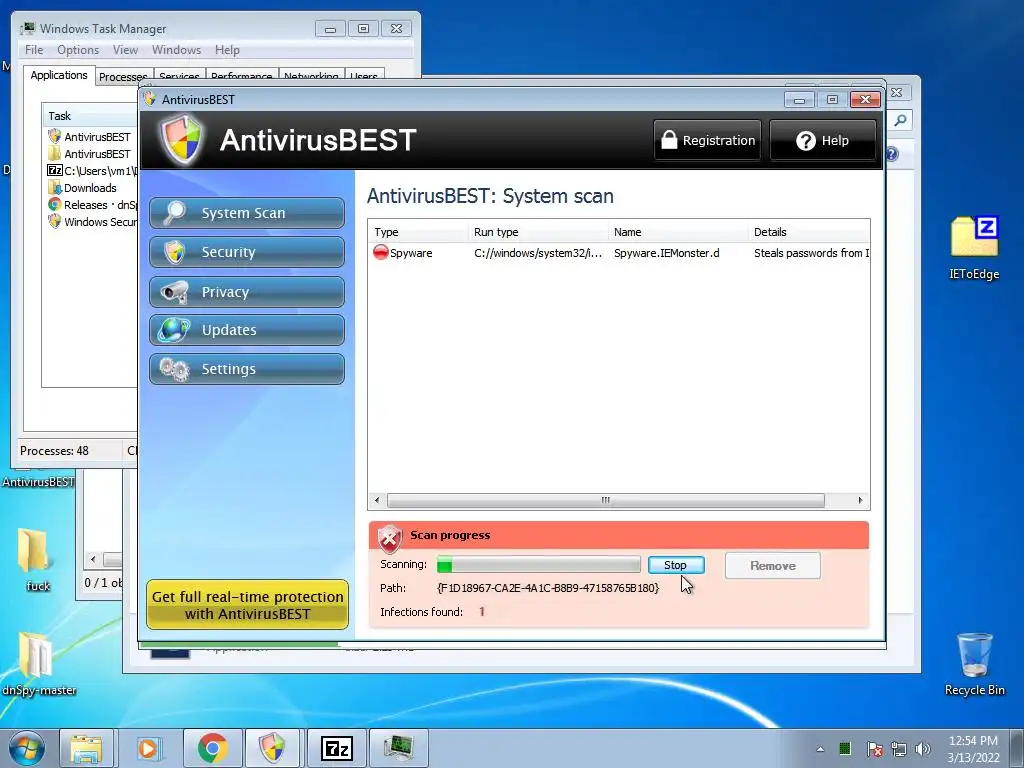Open the IEToEdge desktop archive icon

click(x=974, y=247)
